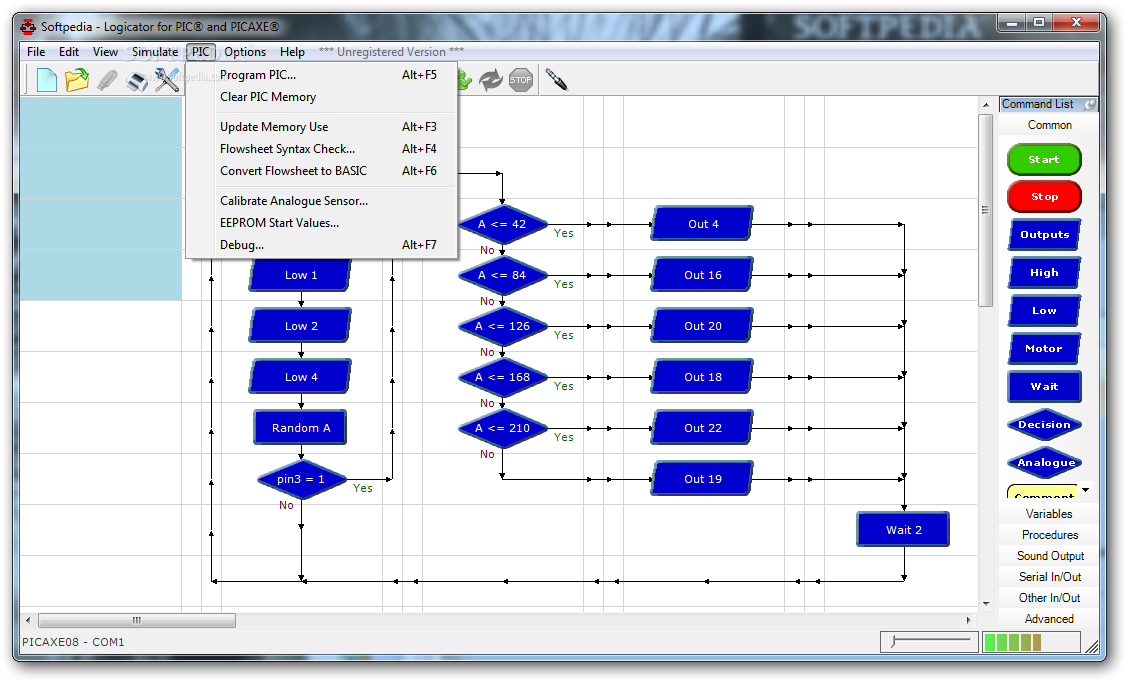Click the horizontal scrollbar right arrow
This screenshot has width=1127, height=682.
[x=968, y=620]
